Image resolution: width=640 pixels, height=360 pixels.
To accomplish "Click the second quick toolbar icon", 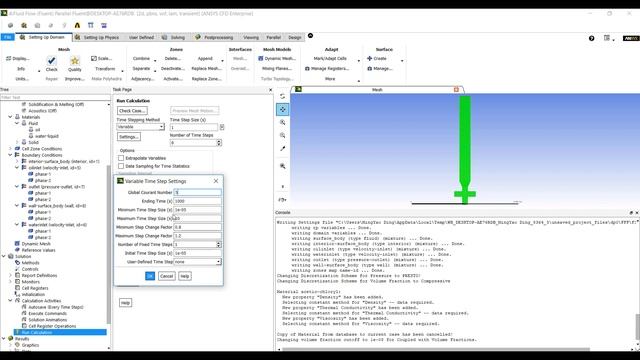I will (x=24, y=25).
